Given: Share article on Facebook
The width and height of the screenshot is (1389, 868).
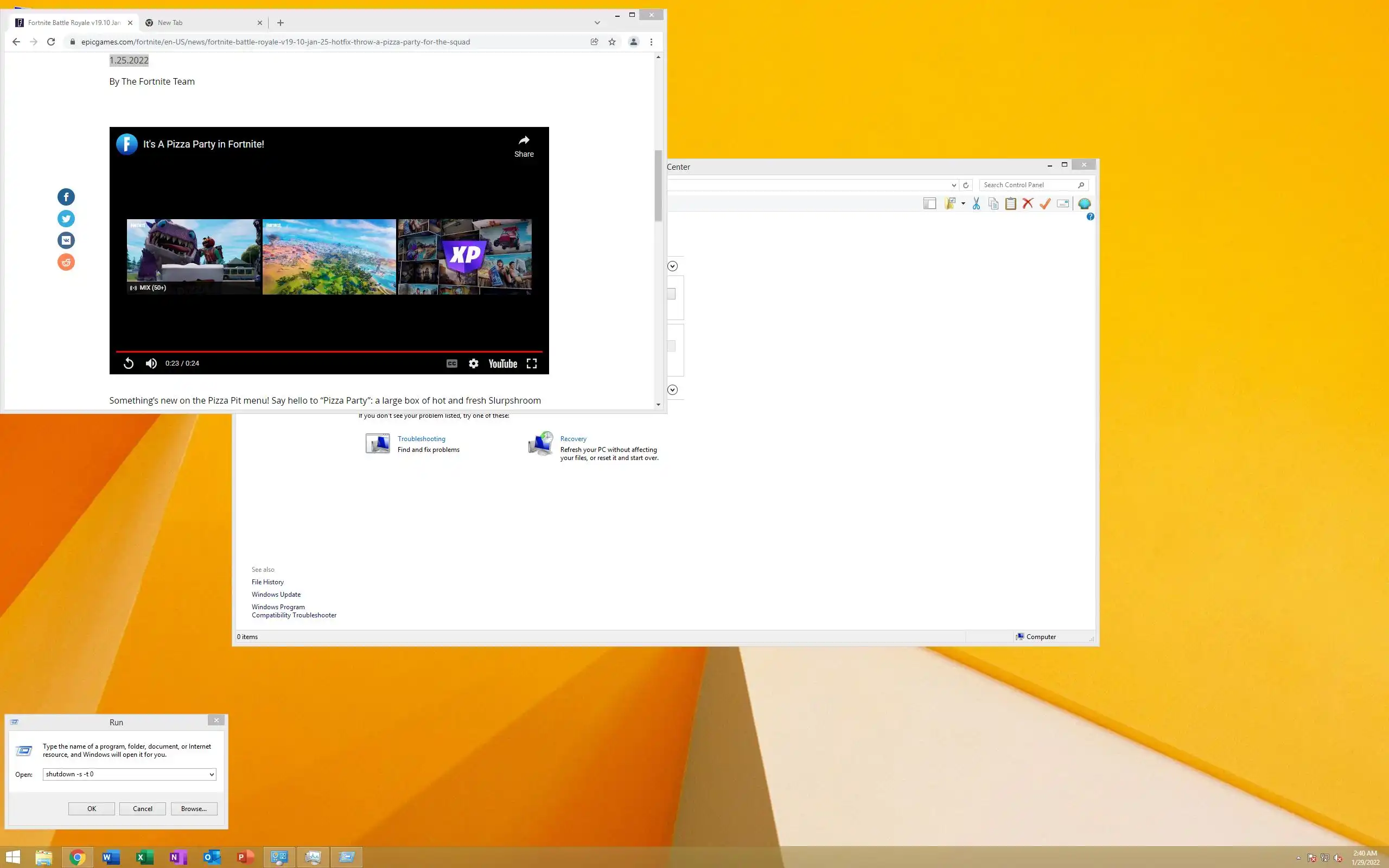Looking at the screenshot, I should click(x=66, y=197).
